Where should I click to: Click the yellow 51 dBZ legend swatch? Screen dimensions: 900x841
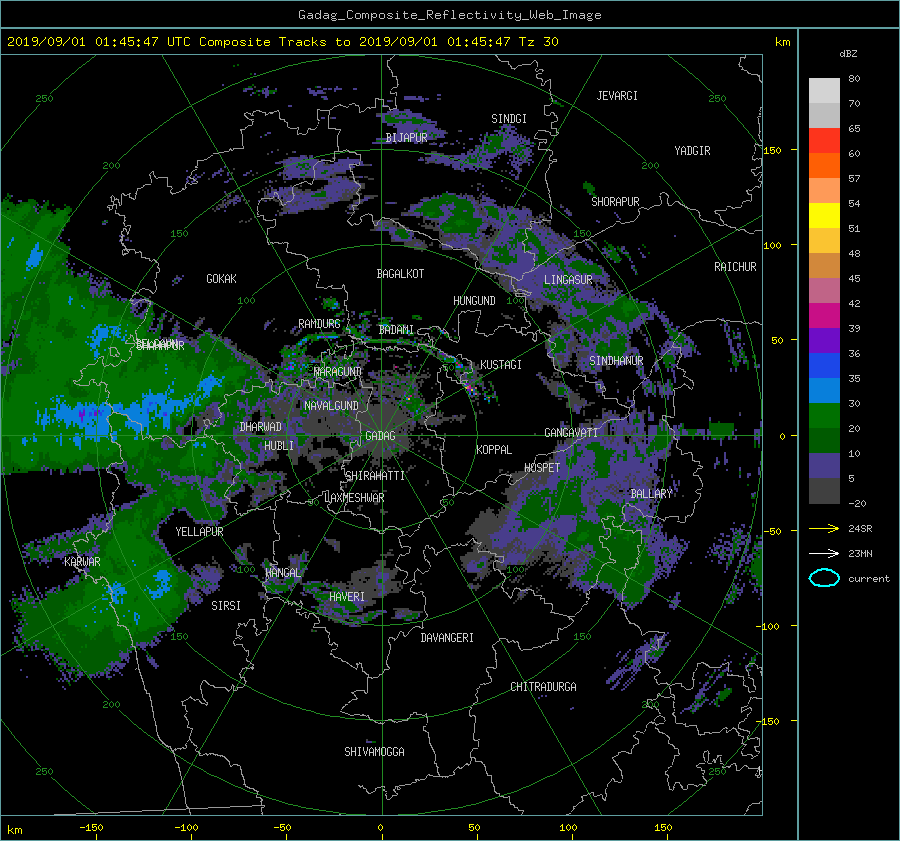point(824,215)
